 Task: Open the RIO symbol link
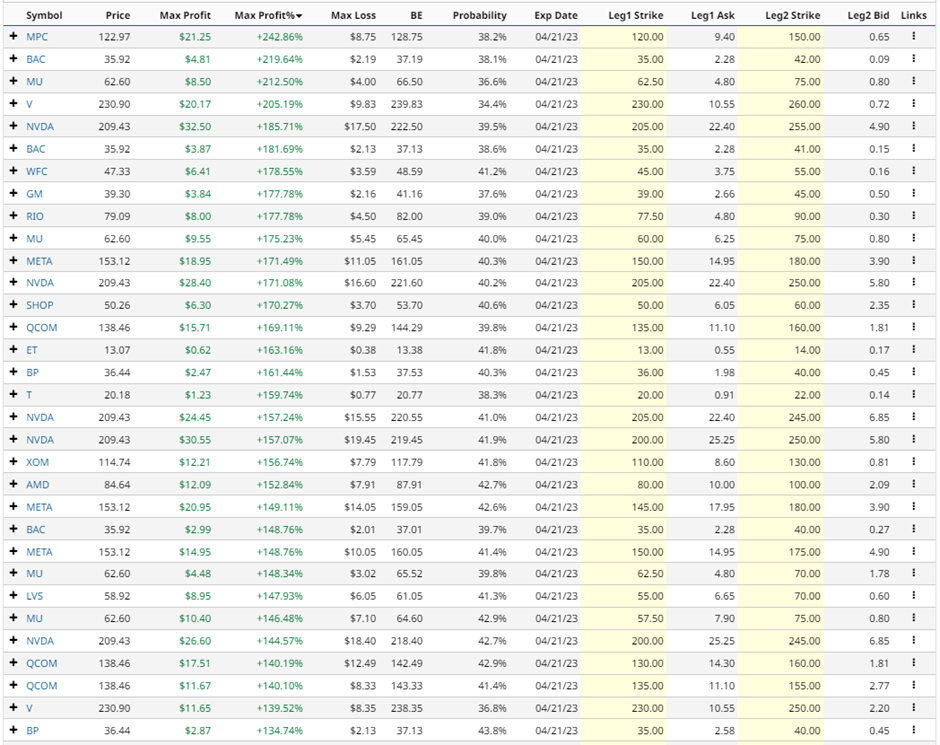click(35, 216)
